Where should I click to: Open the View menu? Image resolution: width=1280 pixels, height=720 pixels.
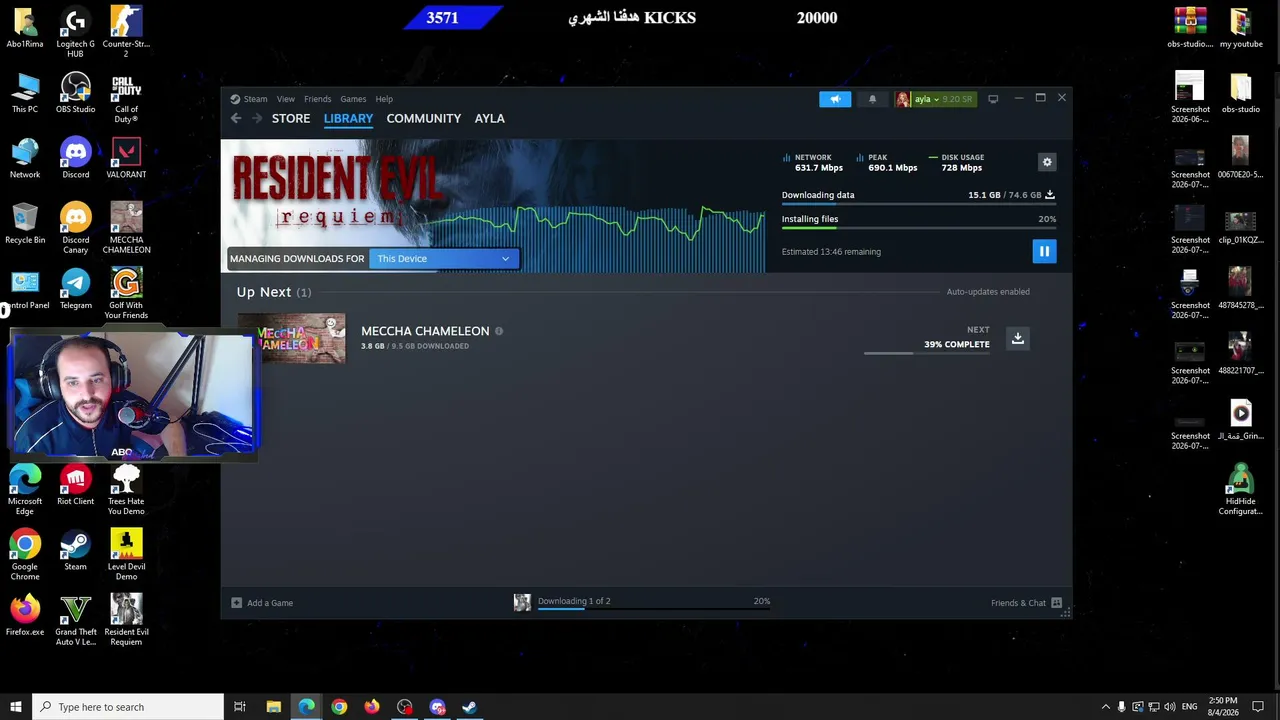tap(286, 99)
